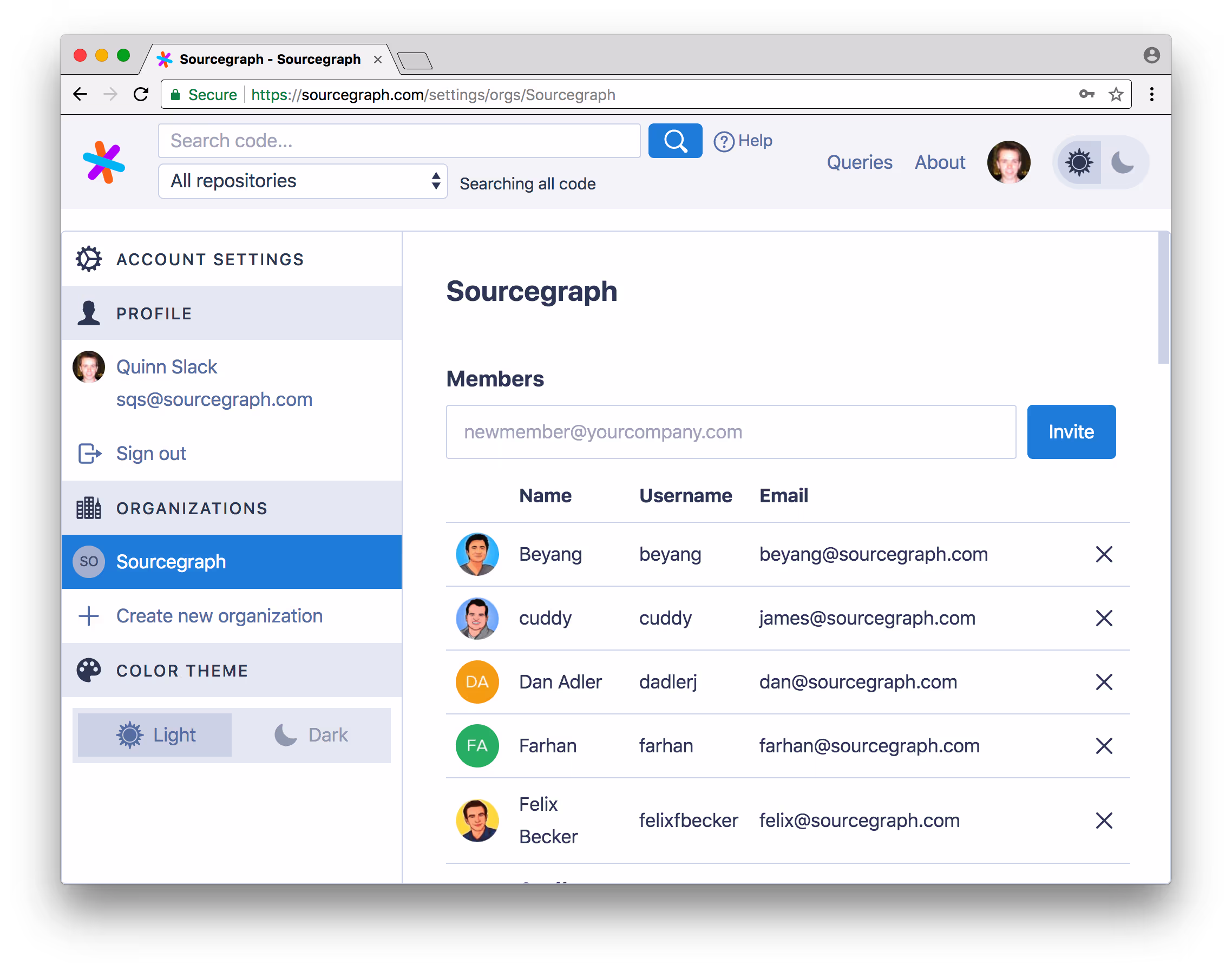Open the Queries link
The height and width of the screenshot is (971, 1232).
pos(860,162)
